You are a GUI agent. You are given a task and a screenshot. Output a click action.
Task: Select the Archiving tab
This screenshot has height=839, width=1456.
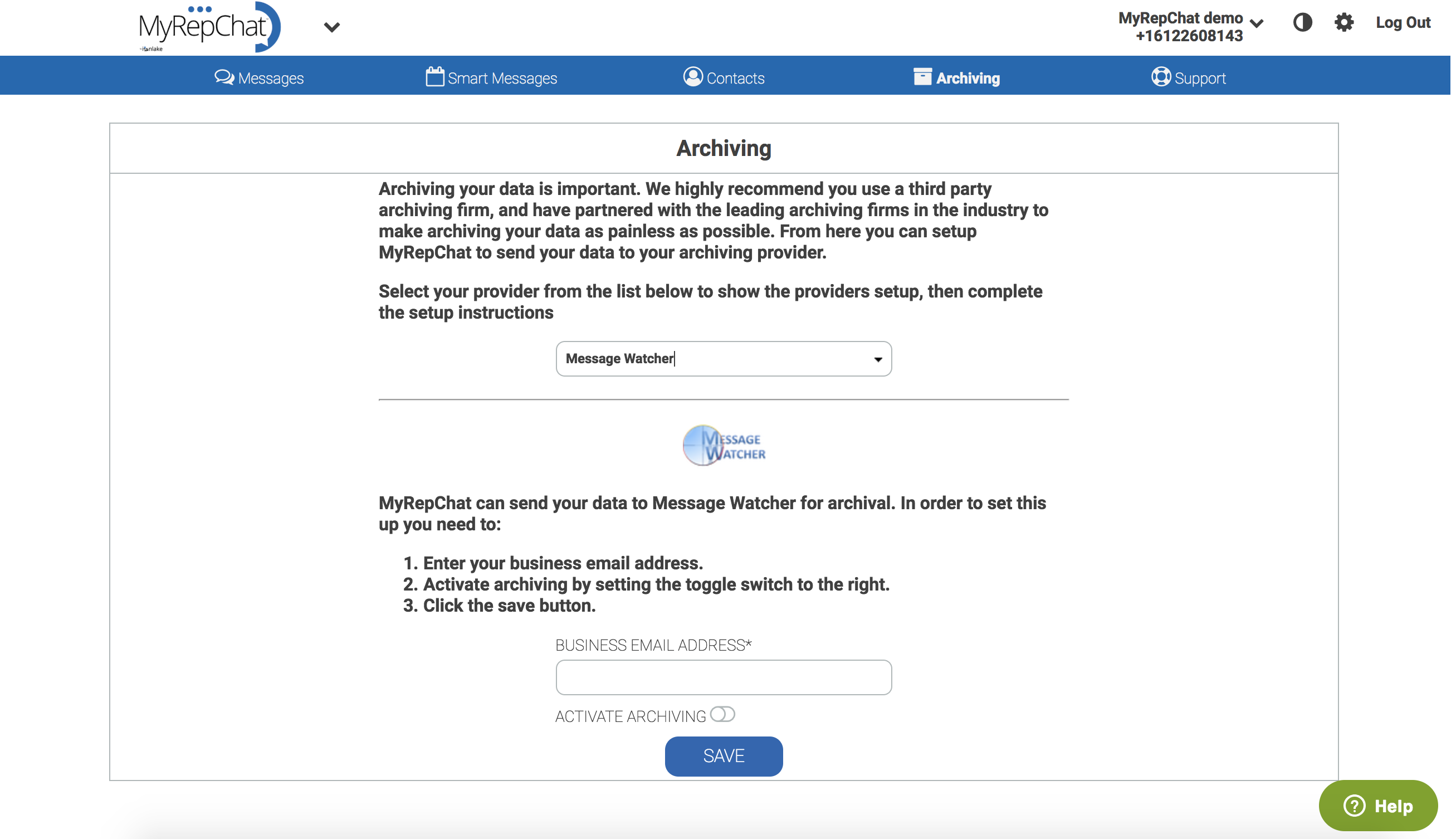[957, 78]
